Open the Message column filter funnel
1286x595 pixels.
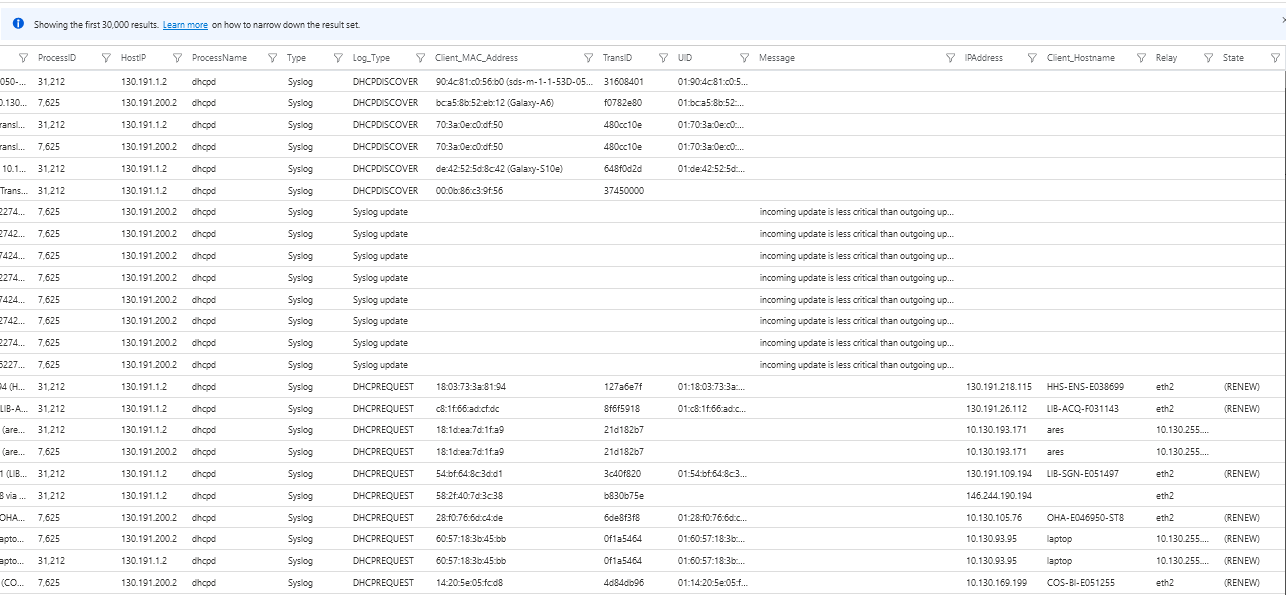pyautogui.click(x=744, y=57)
